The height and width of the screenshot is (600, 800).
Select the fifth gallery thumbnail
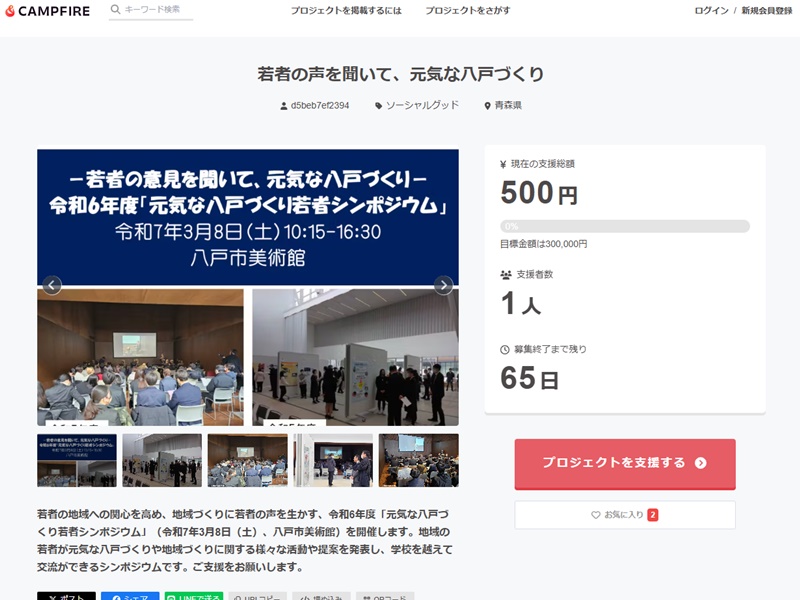click(418, 460)
